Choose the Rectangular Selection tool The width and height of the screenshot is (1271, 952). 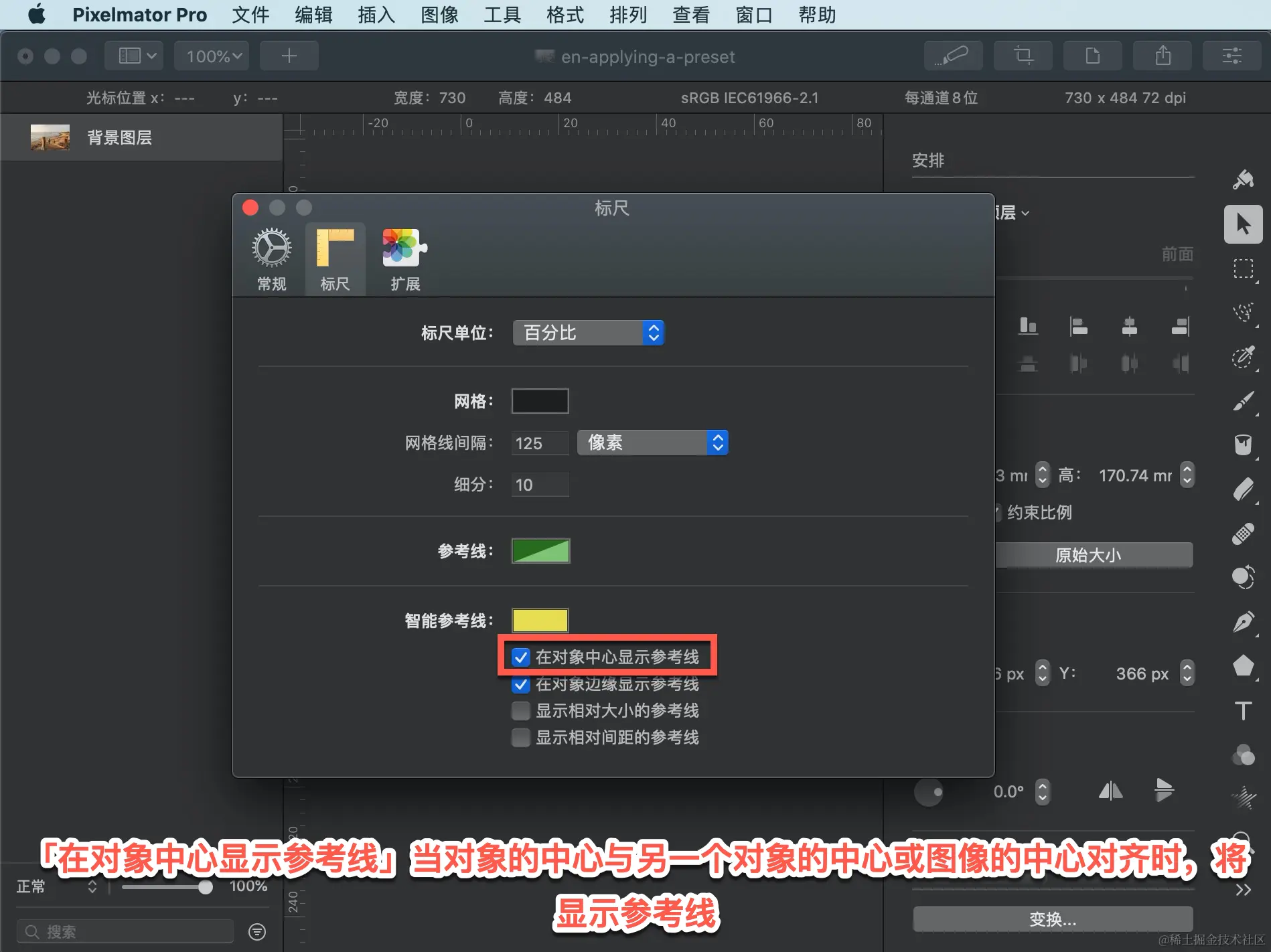tap(1244, 269)
